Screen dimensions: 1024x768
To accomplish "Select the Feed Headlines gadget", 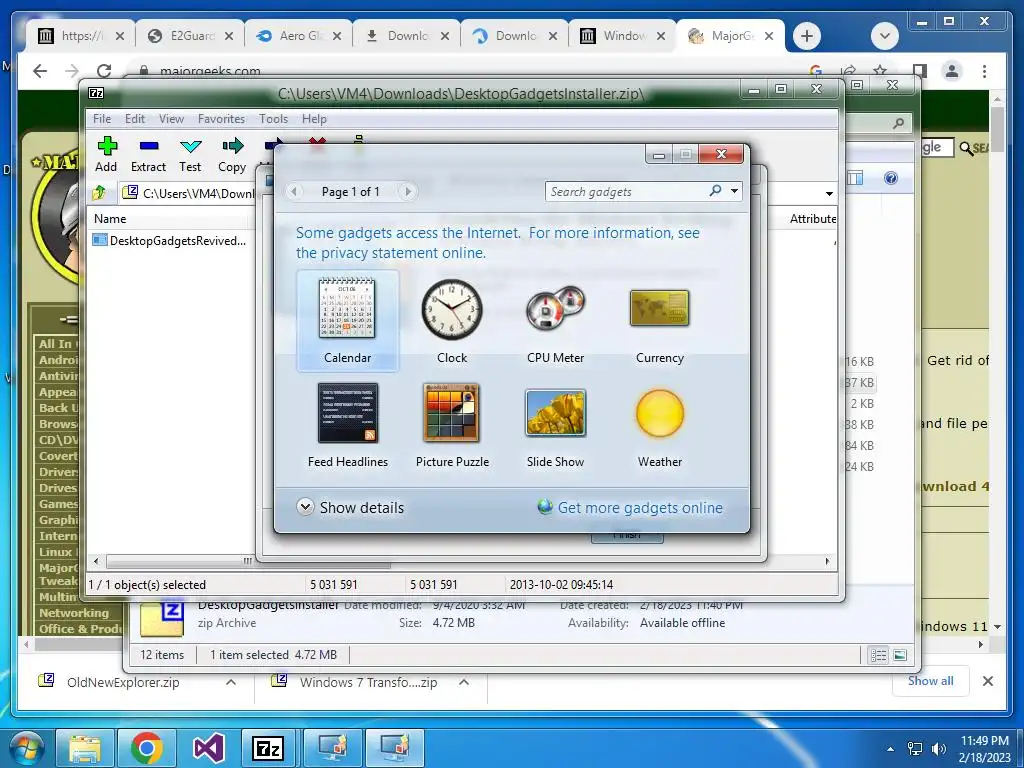I will (347, 425).
